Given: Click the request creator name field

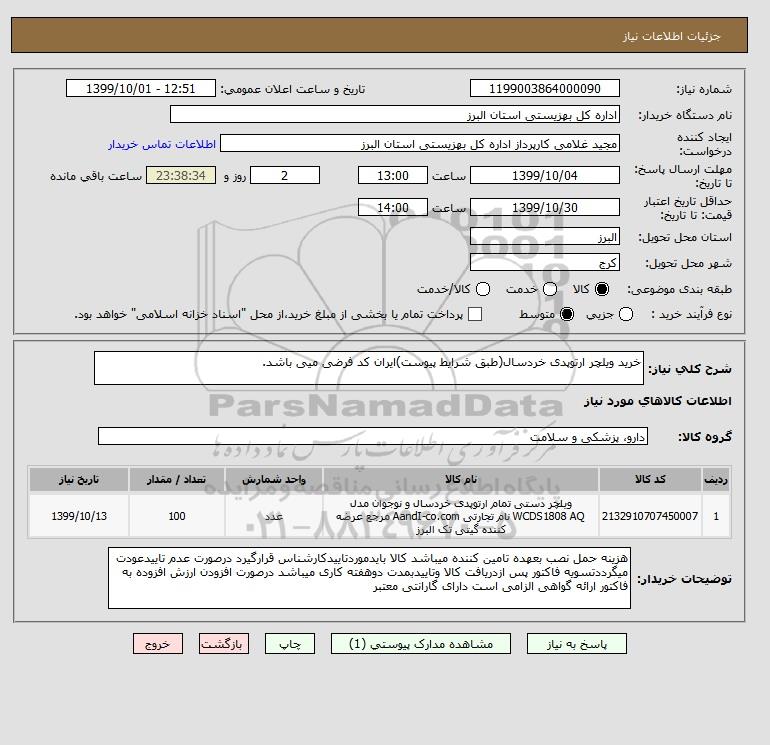Looking at the screenshot, I should [x=420, y=144].
